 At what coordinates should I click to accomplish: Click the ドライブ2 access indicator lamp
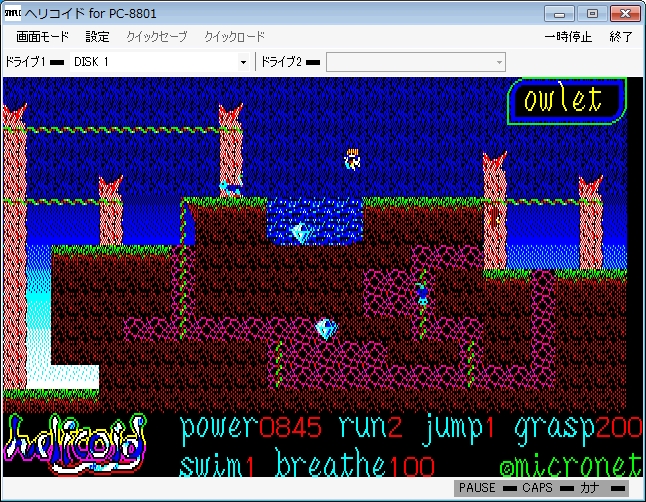(x=313, y=62)
